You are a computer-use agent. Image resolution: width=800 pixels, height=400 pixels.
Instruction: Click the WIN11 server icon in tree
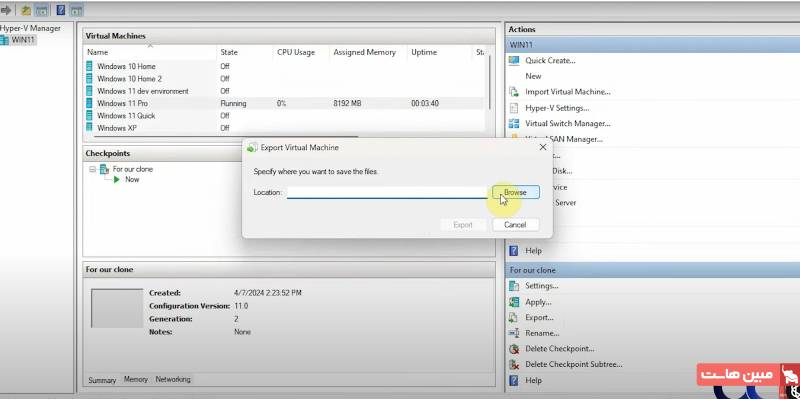(x=5, y=40)
